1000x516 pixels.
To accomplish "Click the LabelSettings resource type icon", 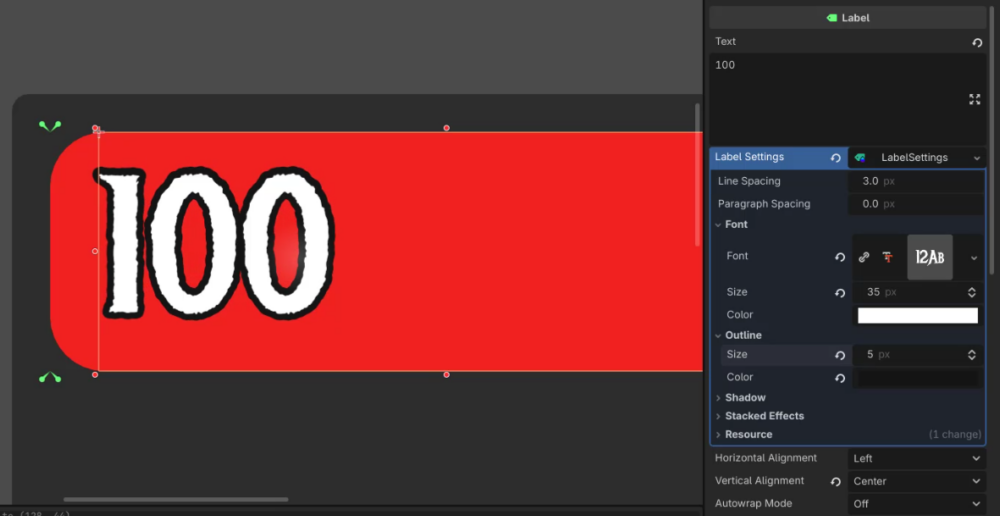I will (x=860, y=158).
